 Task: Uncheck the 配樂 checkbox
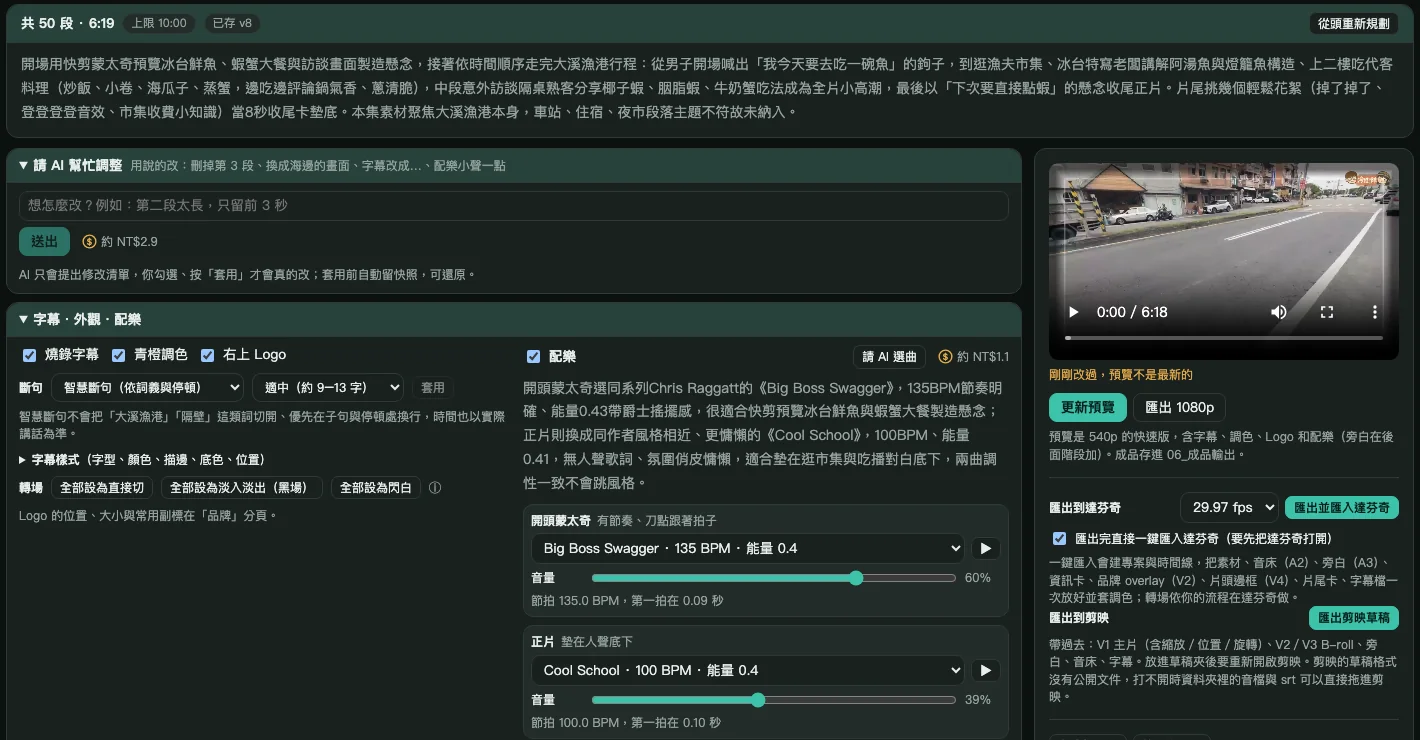(533, 357)
